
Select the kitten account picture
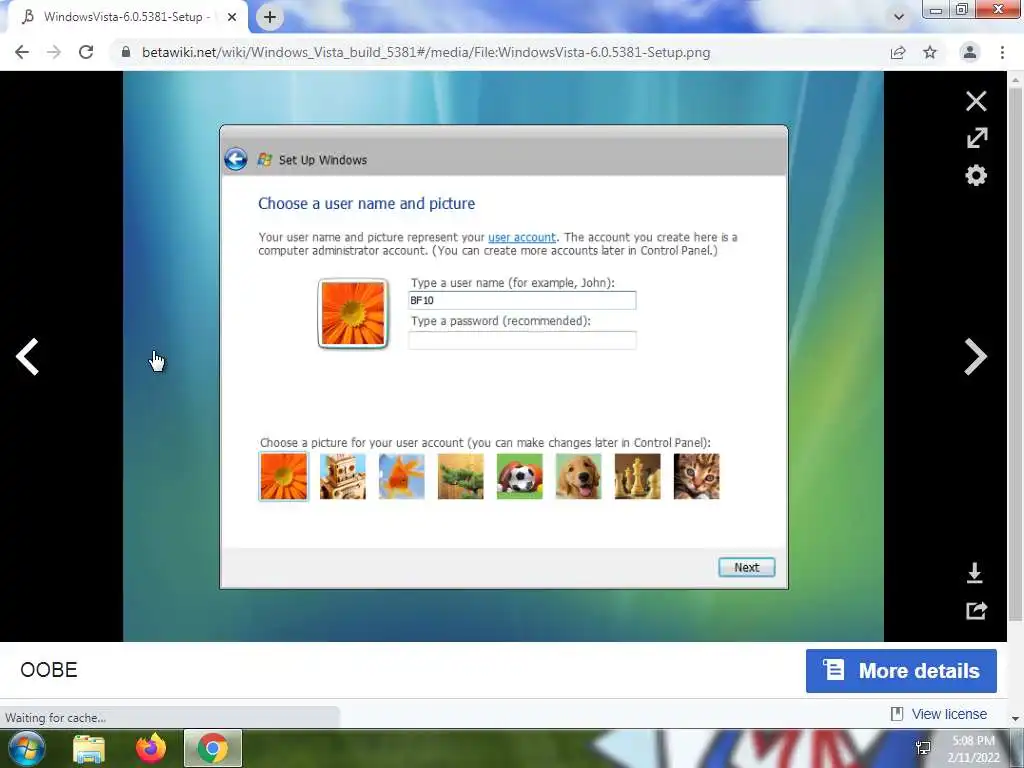[x=696, y=477]
